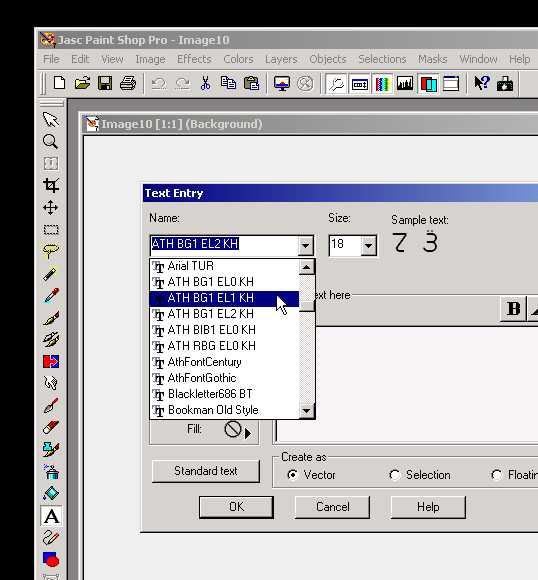Open the File menu

(x=51, y=59)
